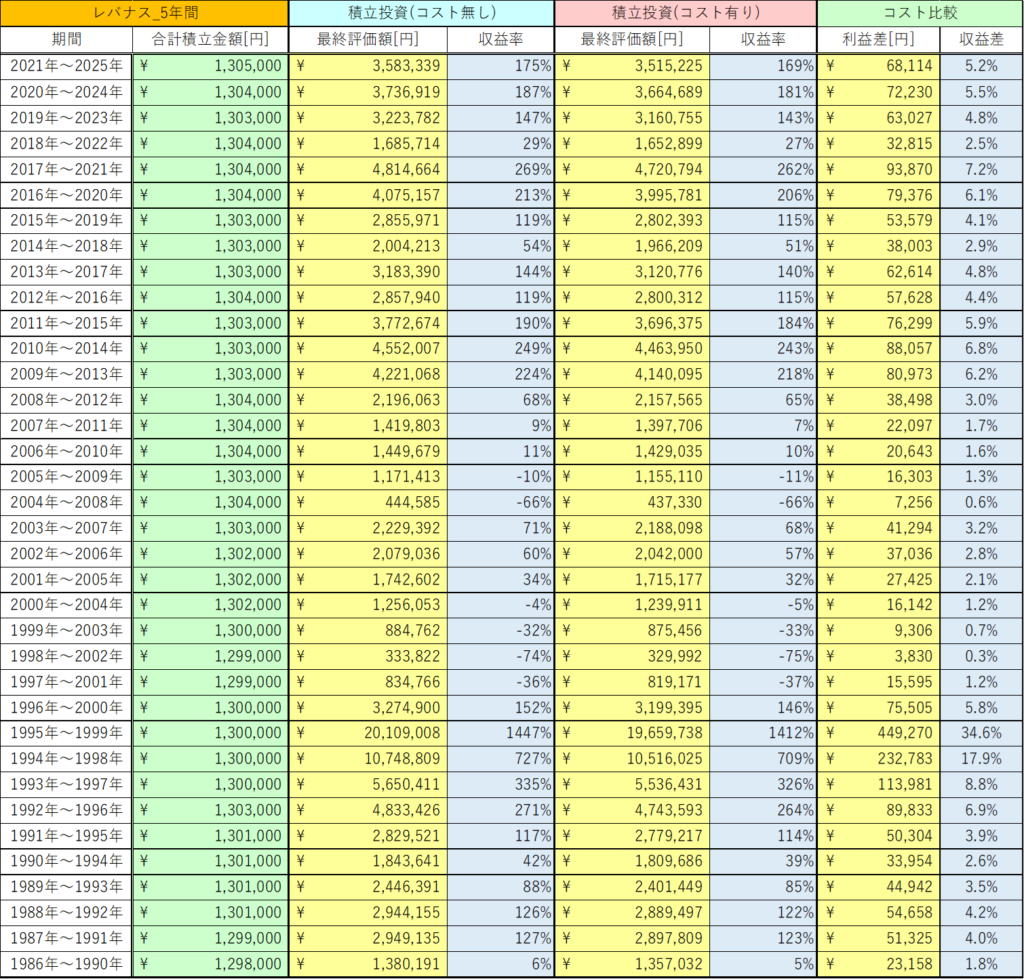Image resolution: width=1024 pixels, height=979 pixels.
Task: Click the 1986年～1990年 period cell
Action: tap(67, 963)
